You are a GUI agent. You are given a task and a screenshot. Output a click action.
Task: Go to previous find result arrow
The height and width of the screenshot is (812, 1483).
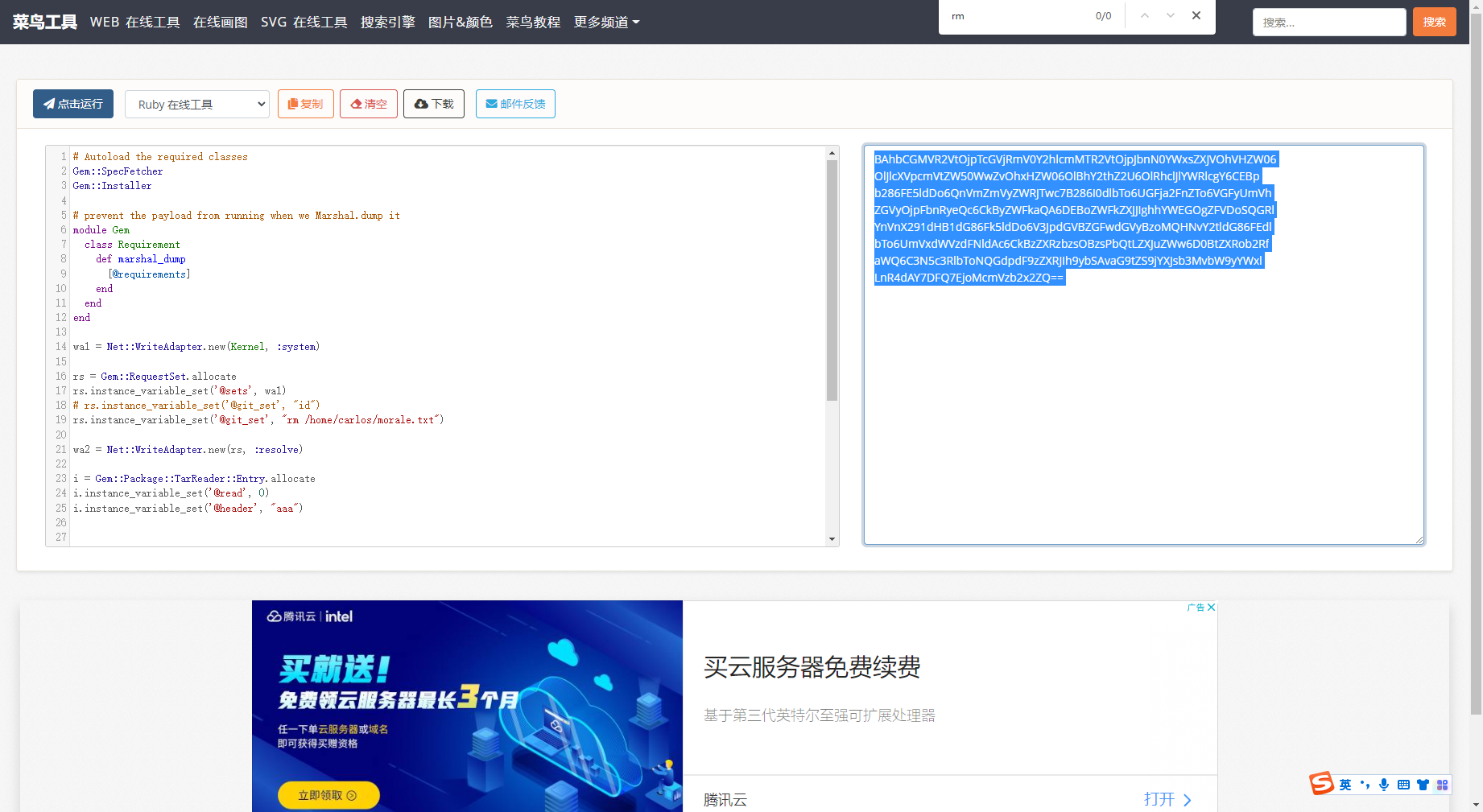coord(1145,15)
